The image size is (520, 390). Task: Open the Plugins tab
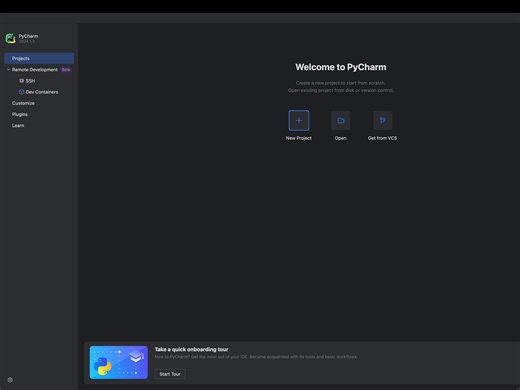click(x=20, y=114)
